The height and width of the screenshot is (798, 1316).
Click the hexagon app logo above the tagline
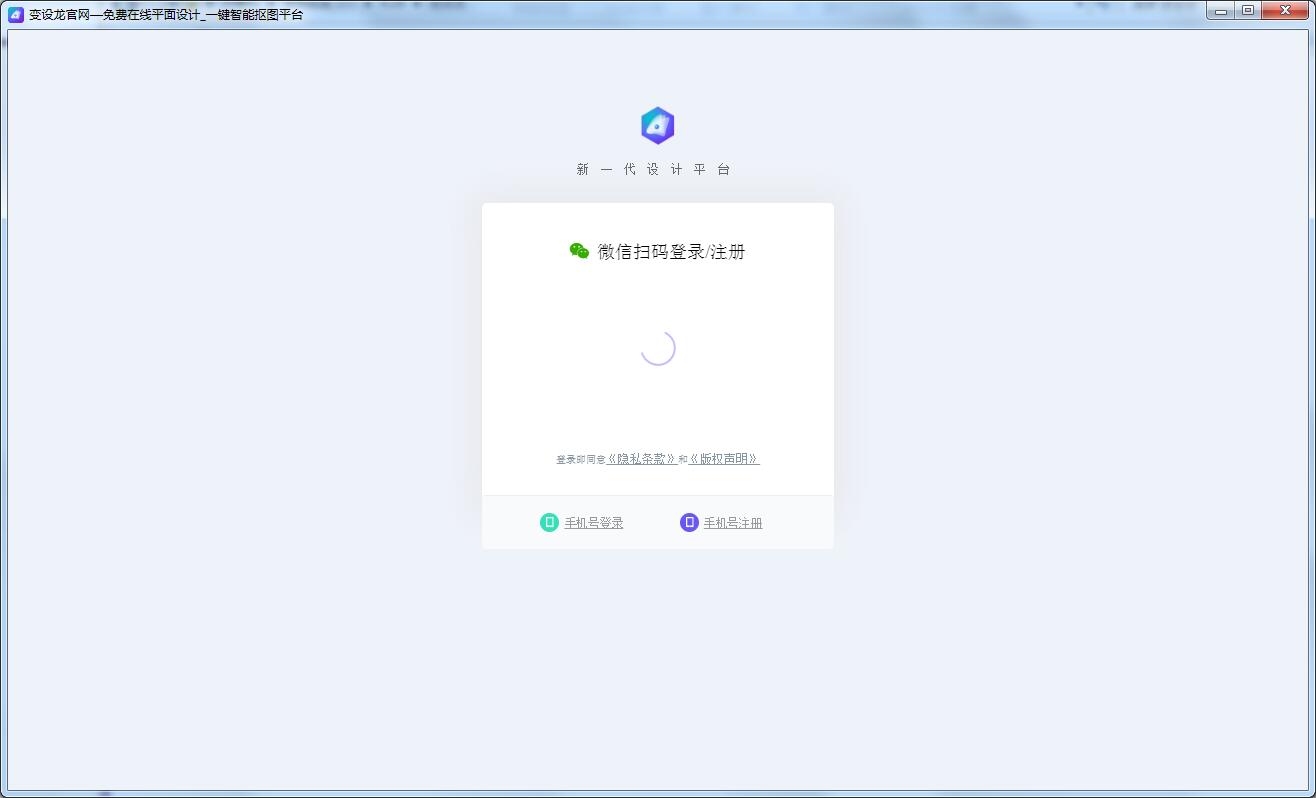coord(657,126)
